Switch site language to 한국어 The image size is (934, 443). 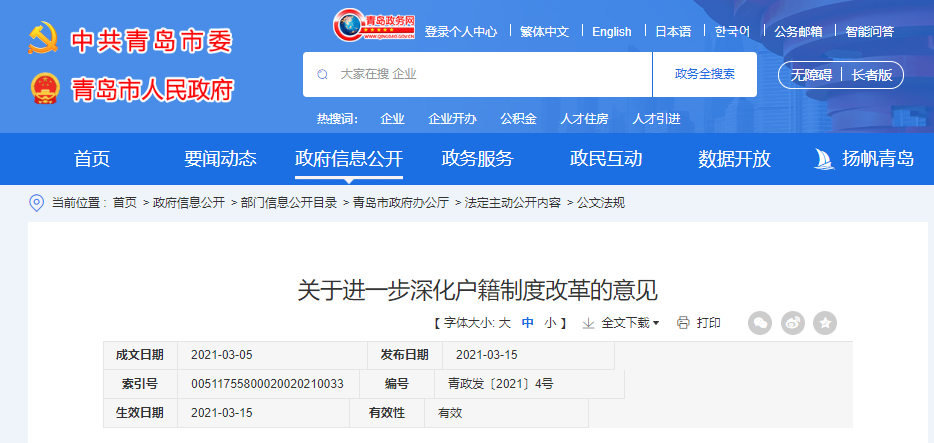pos(732,32)
